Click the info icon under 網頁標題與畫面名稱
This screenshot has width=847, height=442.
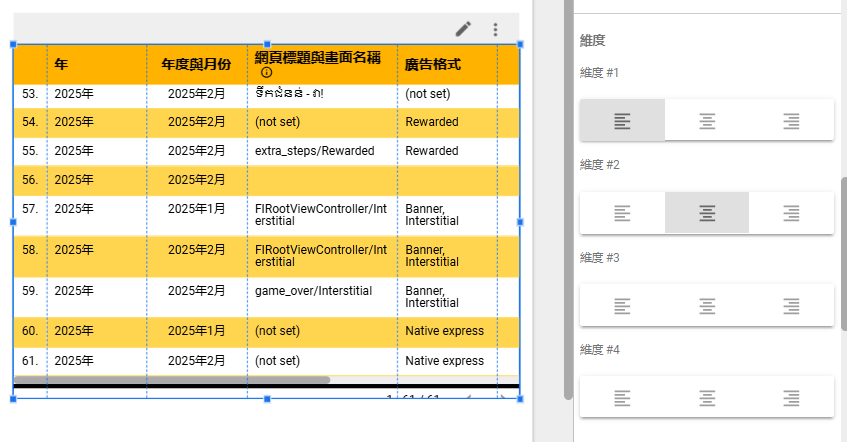coord(266,73)
